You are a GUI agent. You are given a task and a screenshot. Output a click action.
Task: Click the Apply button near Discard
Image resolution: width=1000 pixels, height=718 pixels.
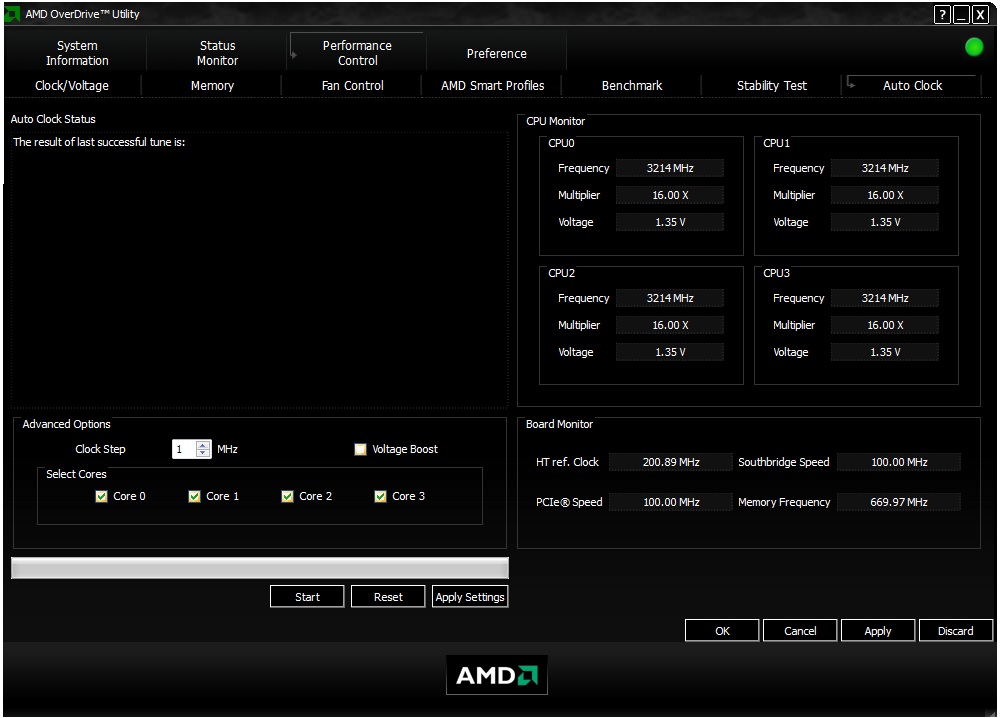(878, 631)
